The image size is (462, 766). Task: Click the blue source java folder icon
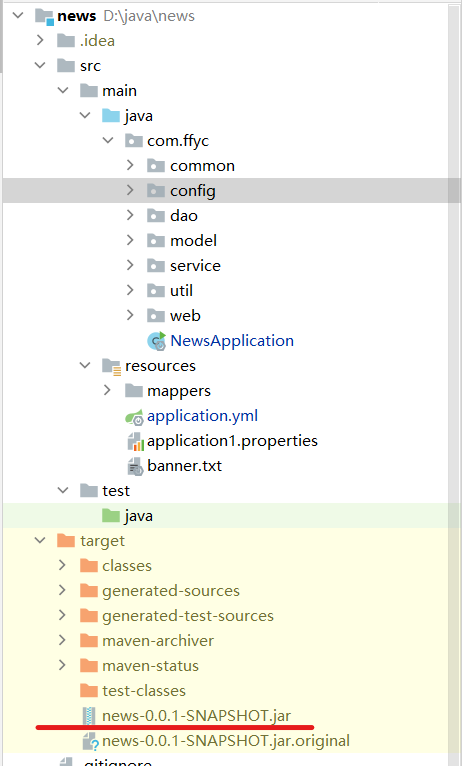coord(111,116)
